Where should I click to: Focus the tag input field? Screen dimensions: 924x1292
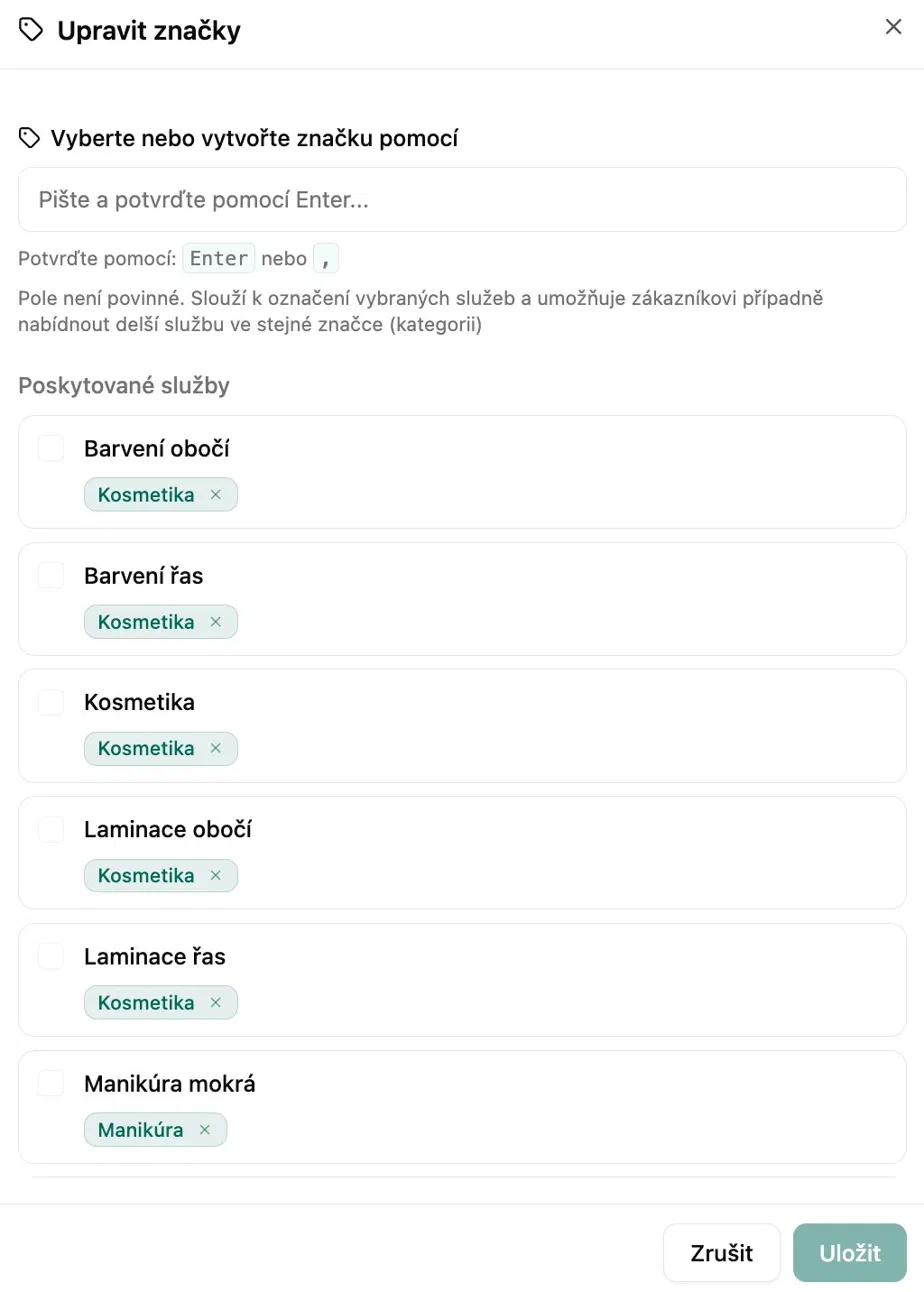[x=462, y=200]
